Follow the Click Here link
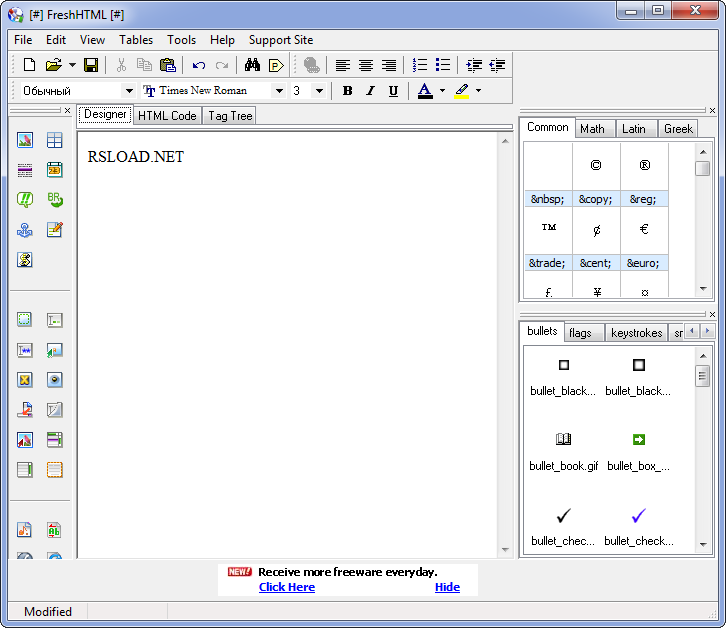This screenshot has width=726, height=628. click(x=287, y=587)
